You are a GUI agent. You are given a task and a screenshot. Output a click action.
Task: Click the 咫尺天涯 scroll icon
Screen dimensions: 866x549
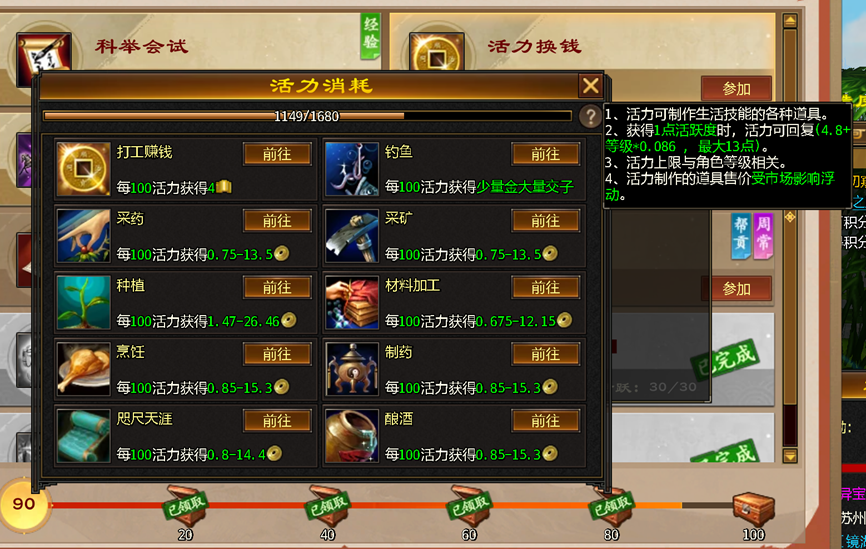(83, 436)
